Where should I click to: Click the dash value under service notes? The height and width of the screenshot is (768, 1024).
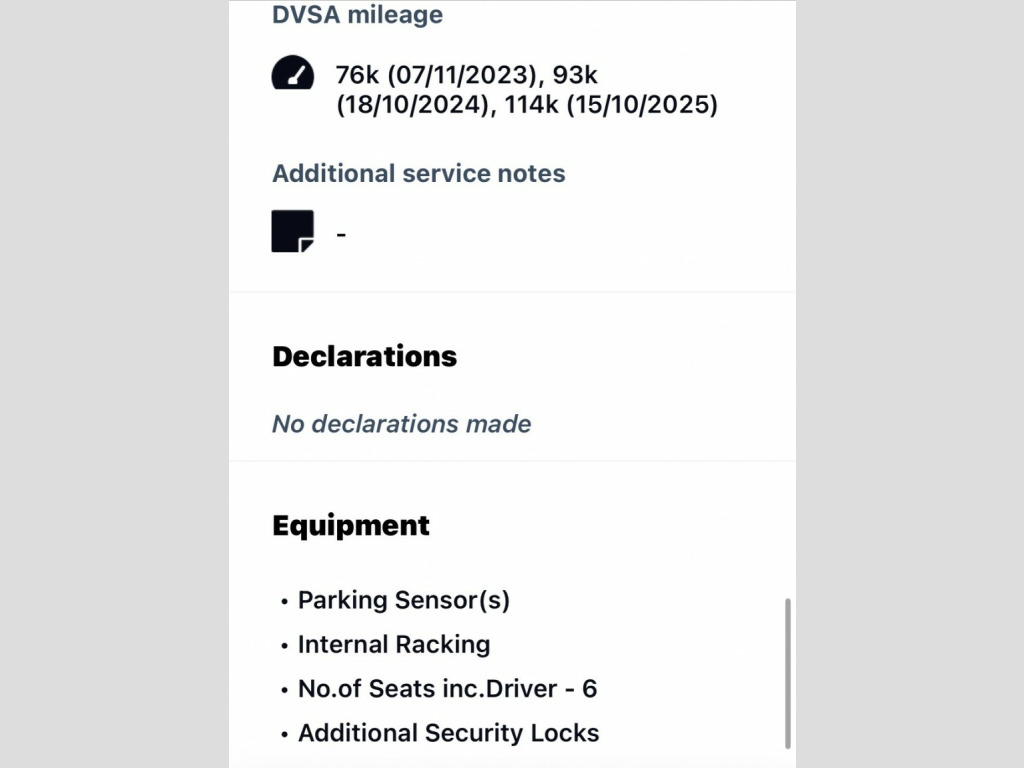341,235
